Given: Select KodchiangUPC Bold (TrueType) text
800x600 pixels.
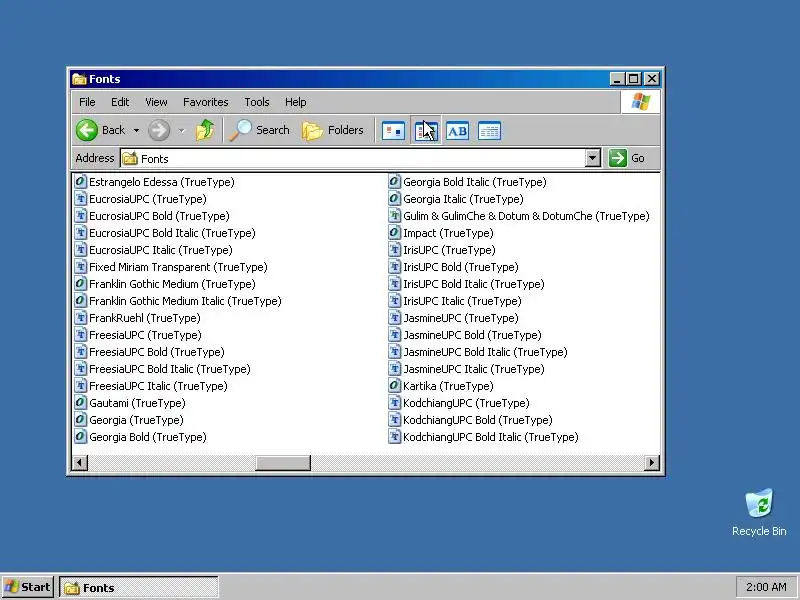Looking at the screenshot, I should [x=478, y=420].
